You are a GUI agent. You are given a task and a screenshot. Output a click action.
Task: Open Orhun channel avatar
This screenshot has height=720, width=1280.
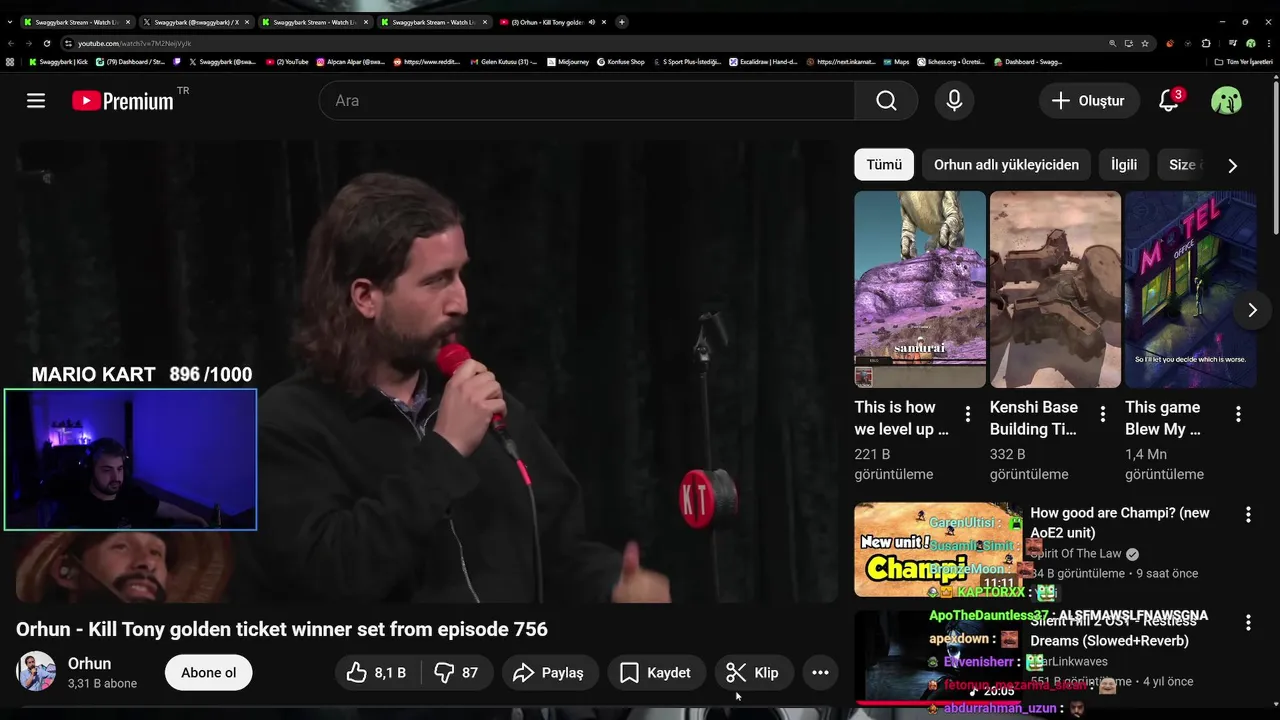point(36,672)
